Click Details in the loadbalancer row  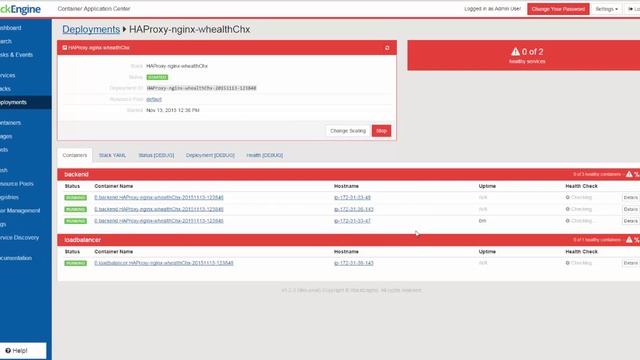(x=630, y=263)
